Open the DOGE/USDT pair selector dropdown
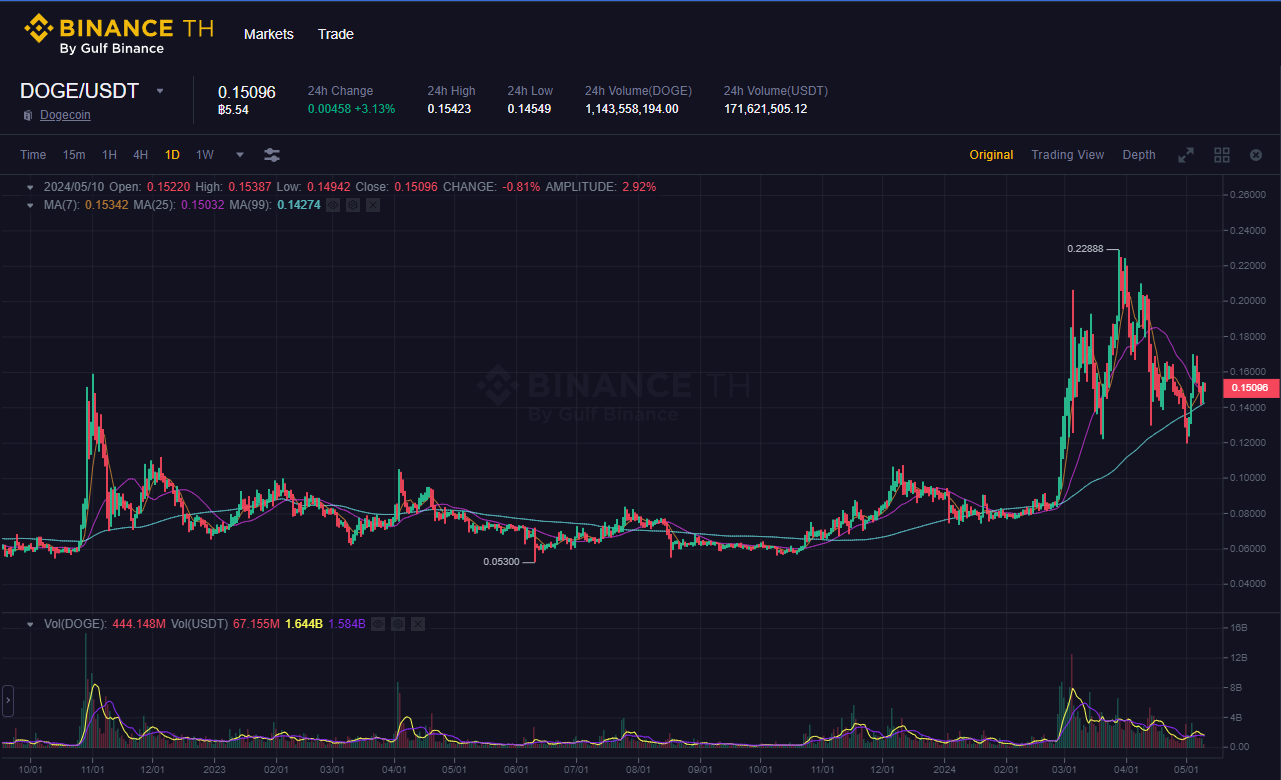 click(160, 91)
